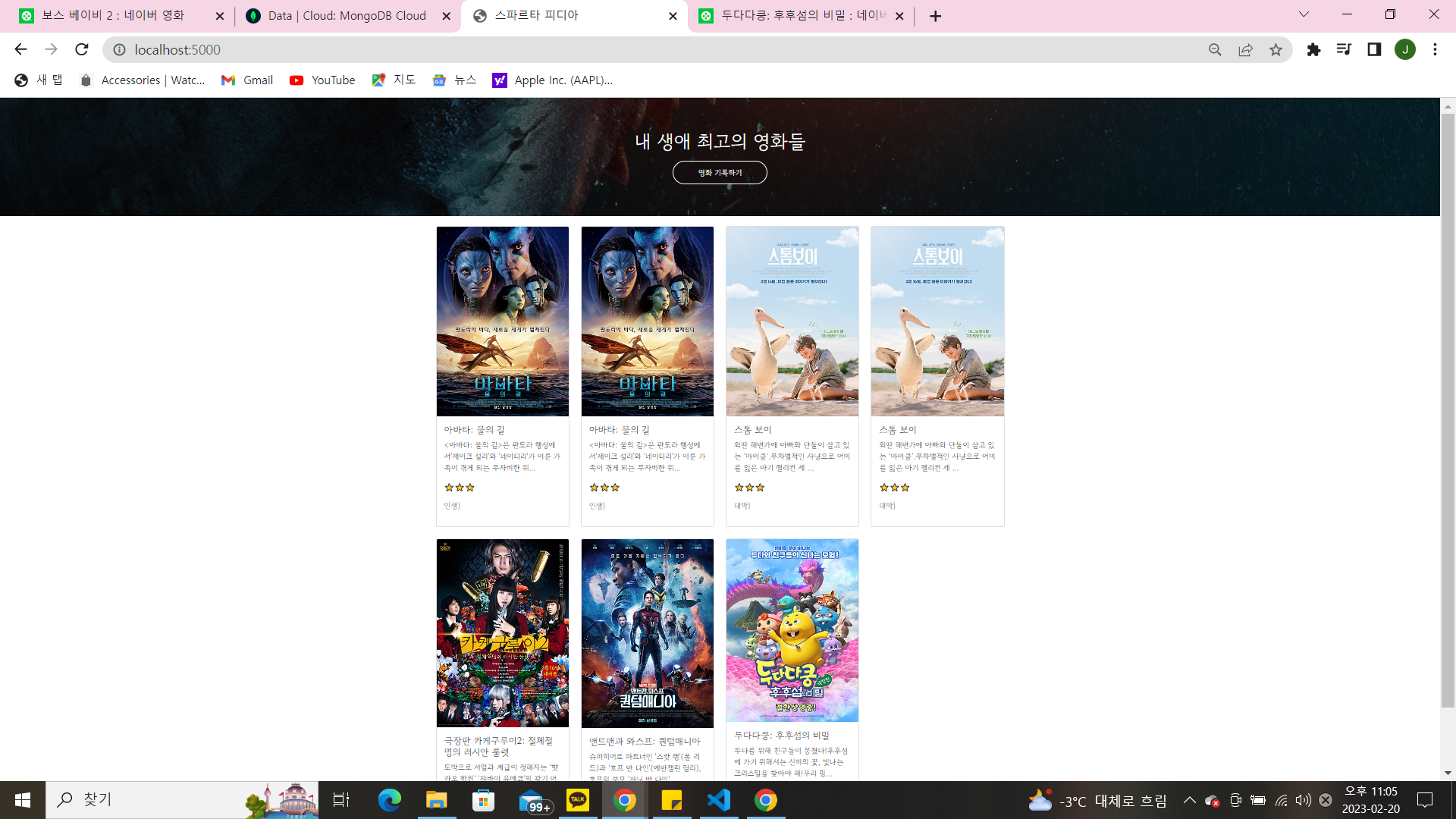Image resolution: width=1456 pixels, height=819 pixels.
Task: Click title 앤트맨과 와스프: 퀀텀매니아
Action: point(645,741)
